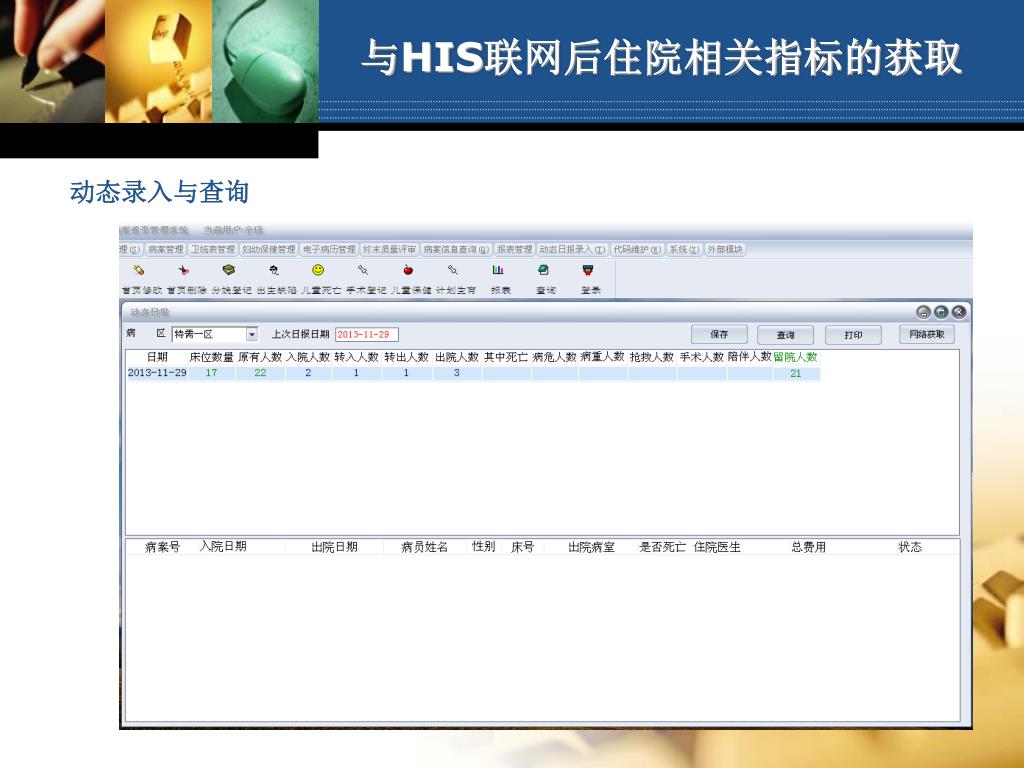The image size is (1024, 768).
Task: Open the 动态日报录入 menu
Action: tap(572, 250)
